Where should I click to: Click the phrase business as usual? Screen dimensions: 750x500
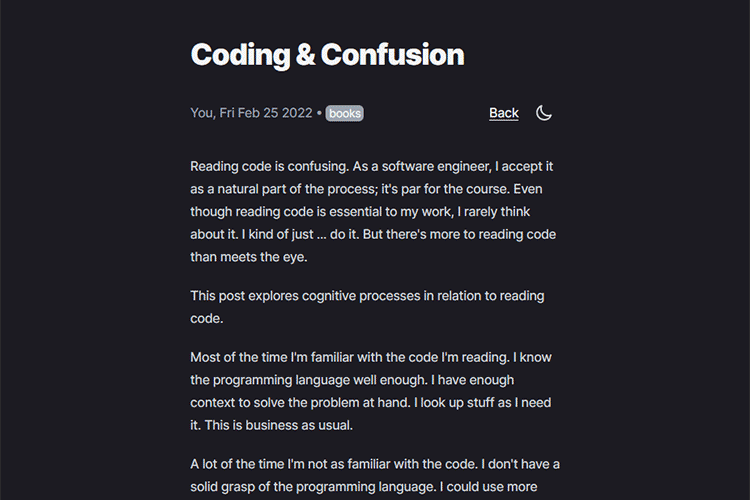point(310,424)
